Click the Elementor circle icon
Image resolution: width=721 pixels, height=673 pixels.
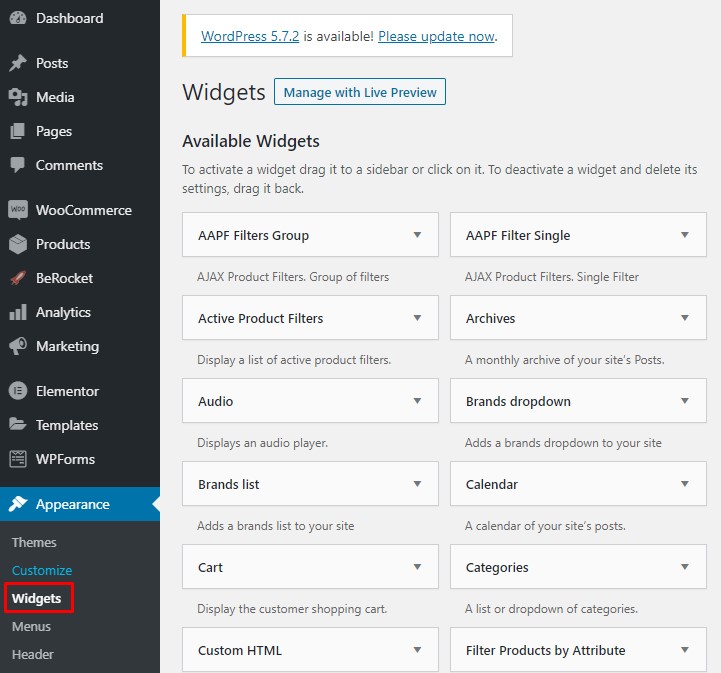tap(18, 391)
